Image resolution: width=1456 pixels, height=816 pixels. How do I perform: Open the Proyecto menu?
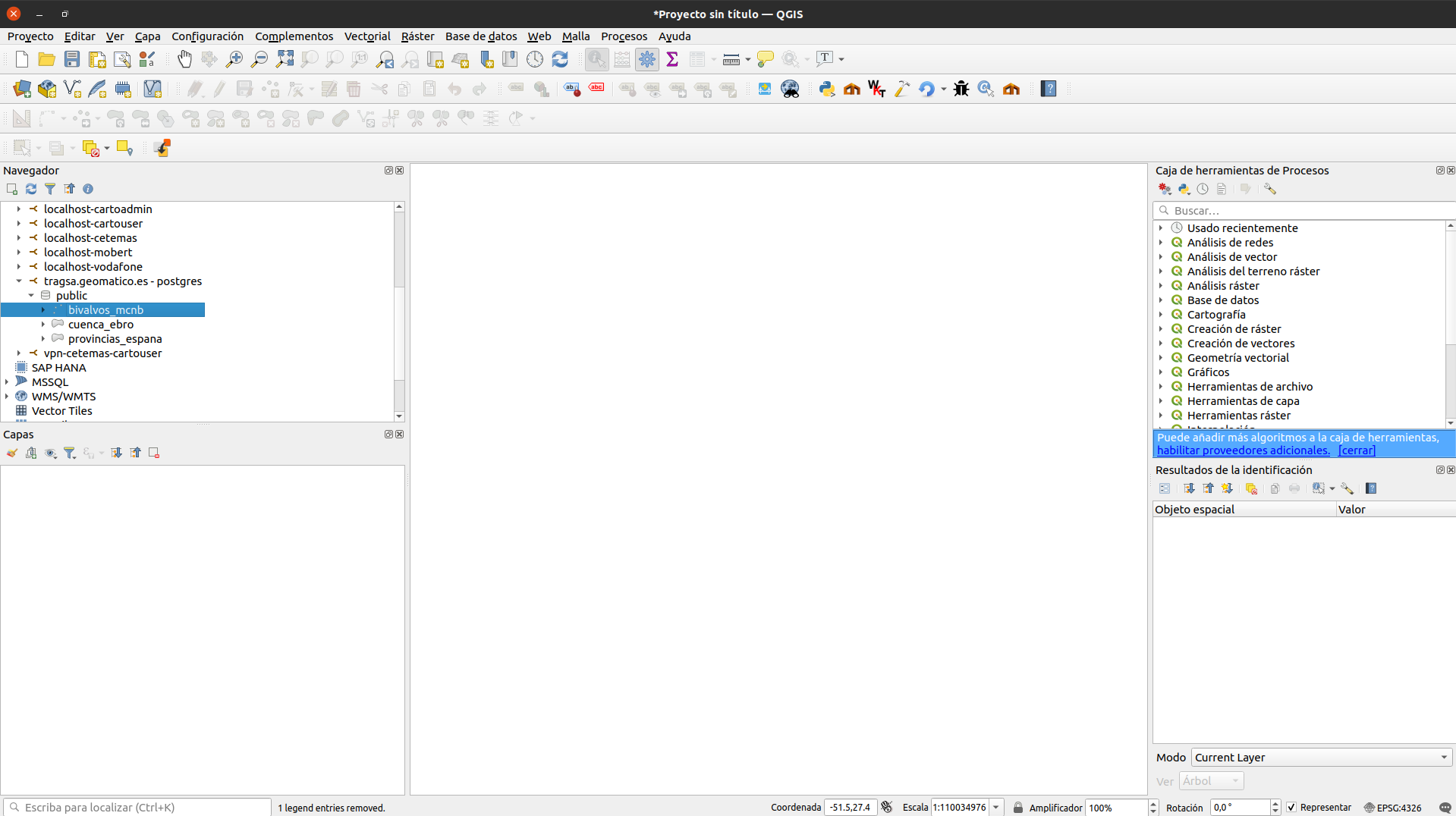coord(30,36)
